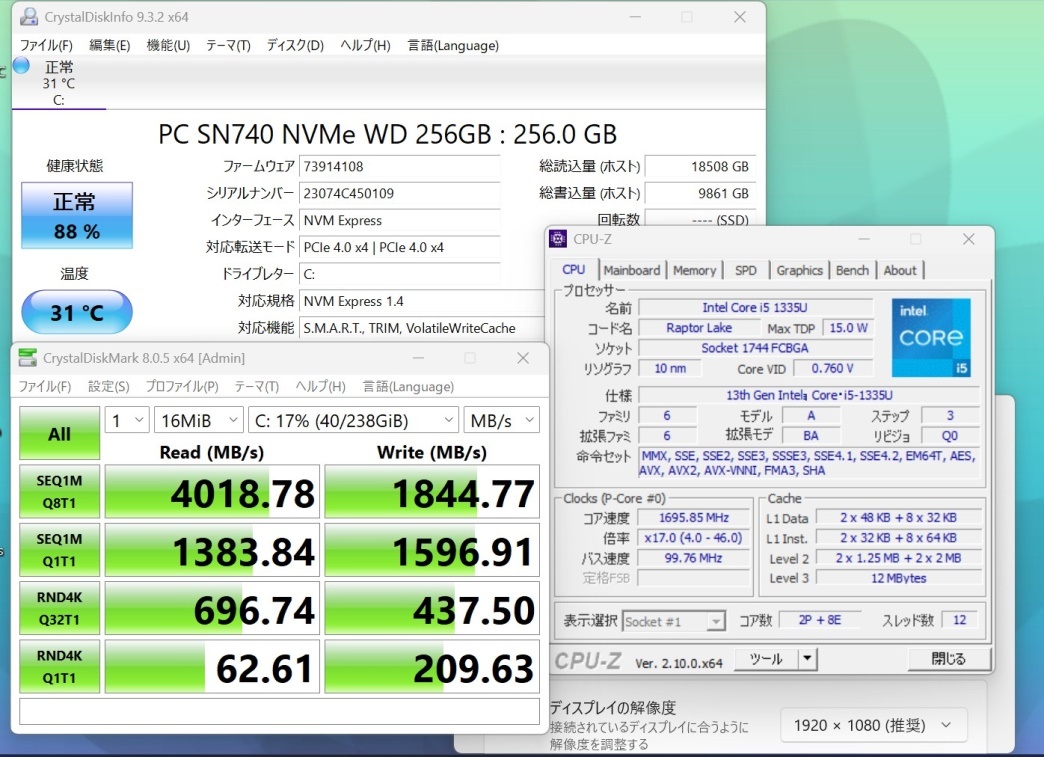Click the RND4K Q1T1 read result 62.61

coord(212,667)
